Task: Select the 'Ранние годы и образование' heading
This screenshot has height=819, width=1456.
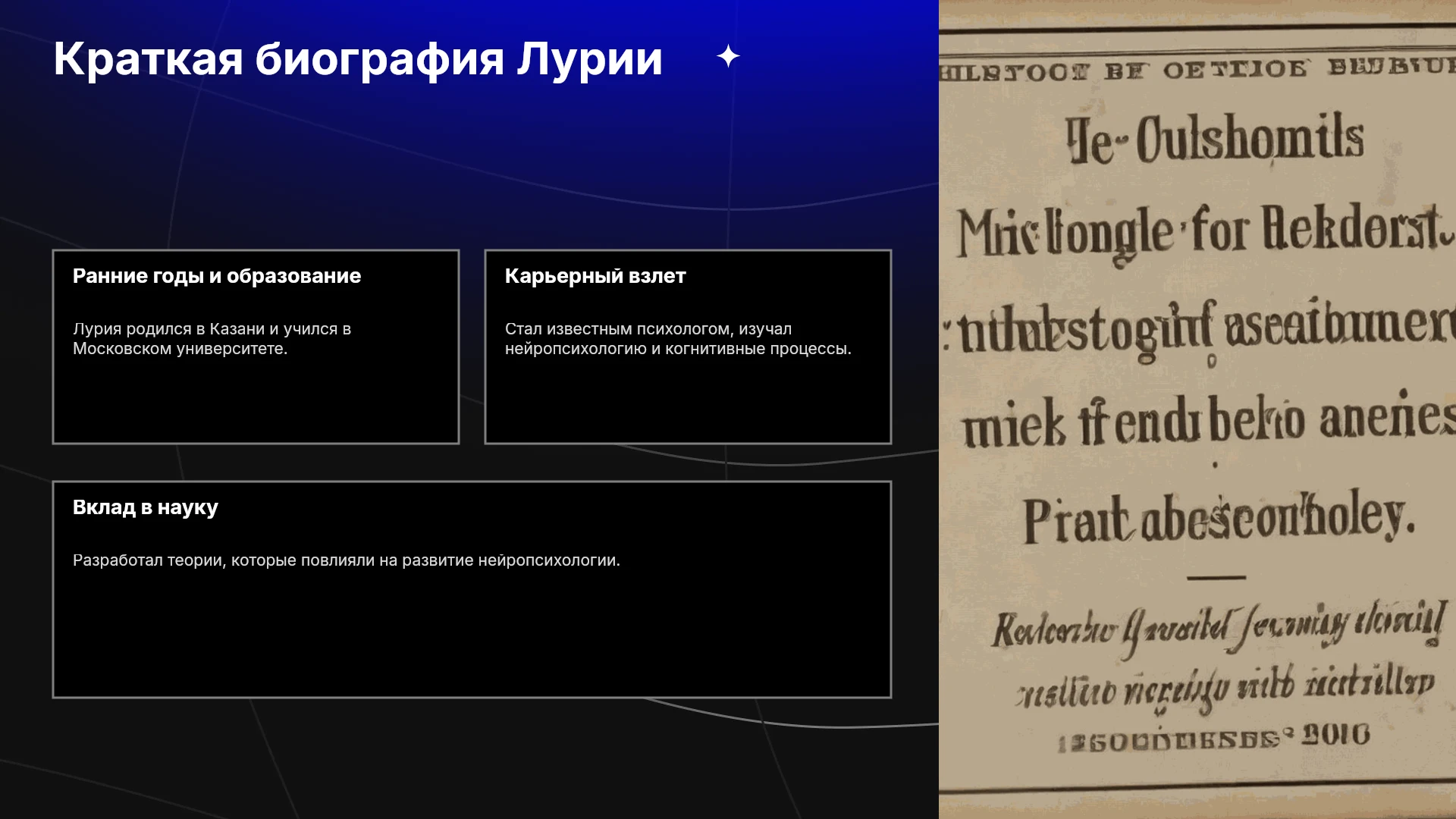Action: (x=217, y=276)
